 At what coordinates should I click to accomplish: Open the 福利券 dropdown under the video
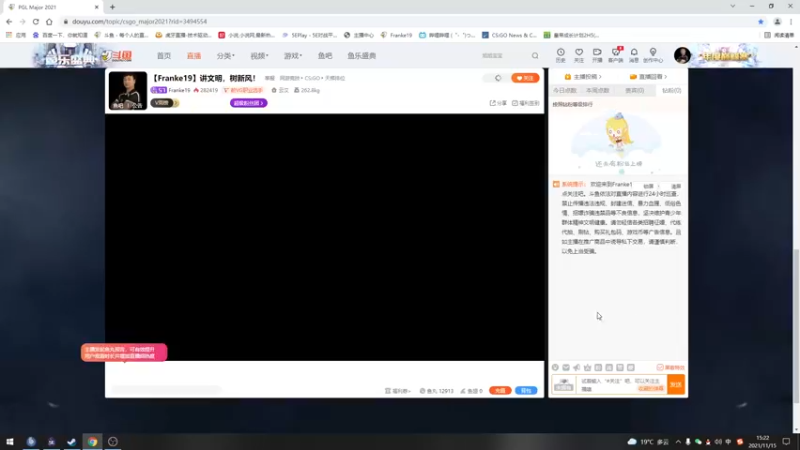[398, 391]
